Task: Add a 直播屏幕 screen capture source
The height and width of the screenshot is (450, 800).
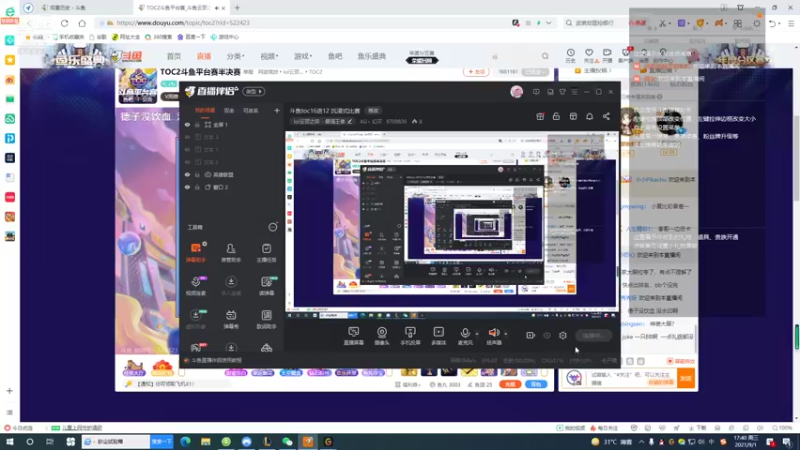Action: pos(354,336)
